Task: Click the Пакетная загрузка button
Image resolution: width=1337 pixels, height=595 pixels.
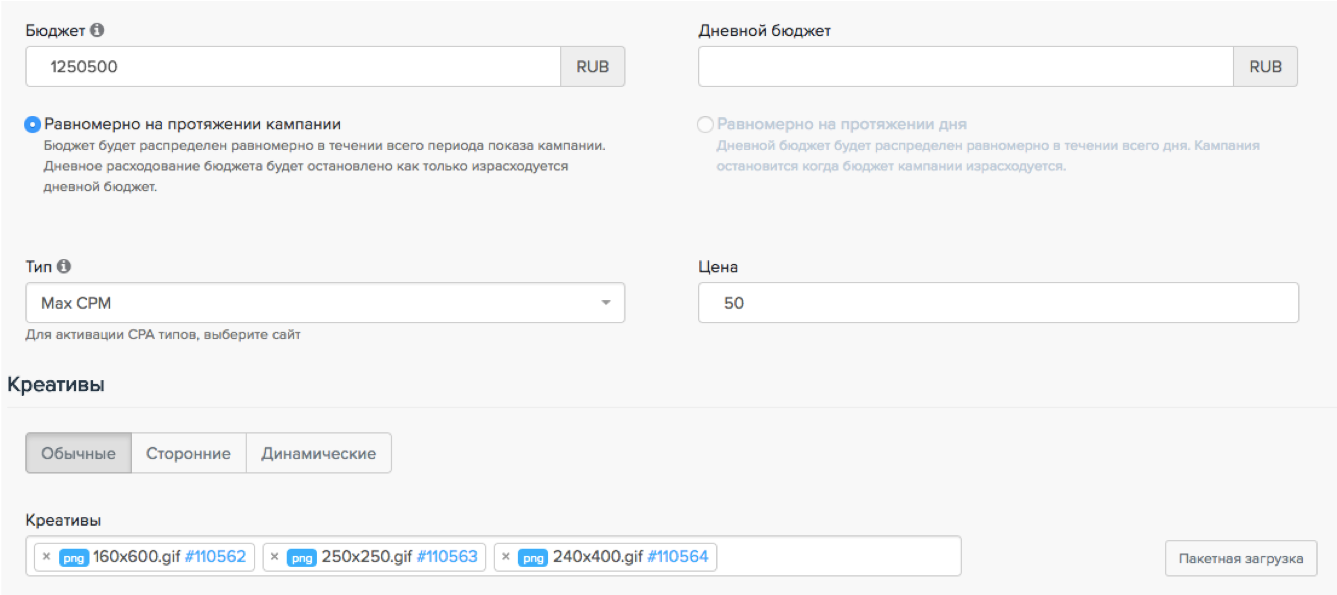Action: click(1240, 558)
